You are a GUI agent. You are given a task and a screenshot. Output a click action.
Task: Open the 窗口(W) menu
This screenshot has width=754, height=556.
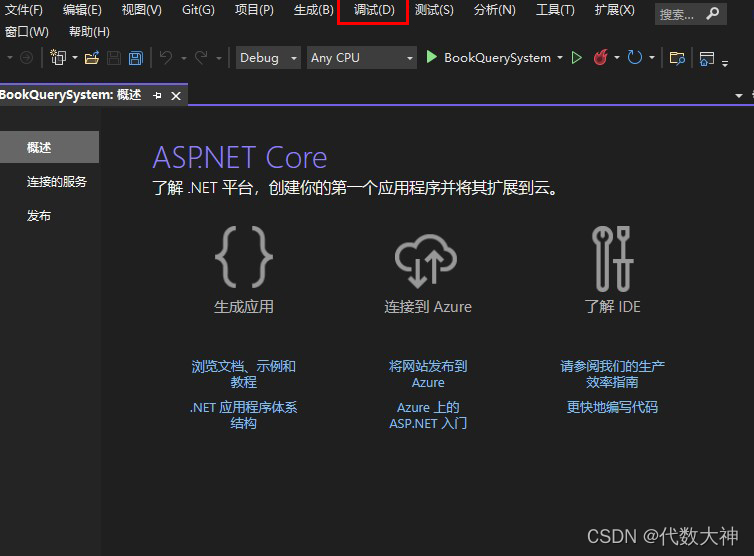click(x=26, y=32)
